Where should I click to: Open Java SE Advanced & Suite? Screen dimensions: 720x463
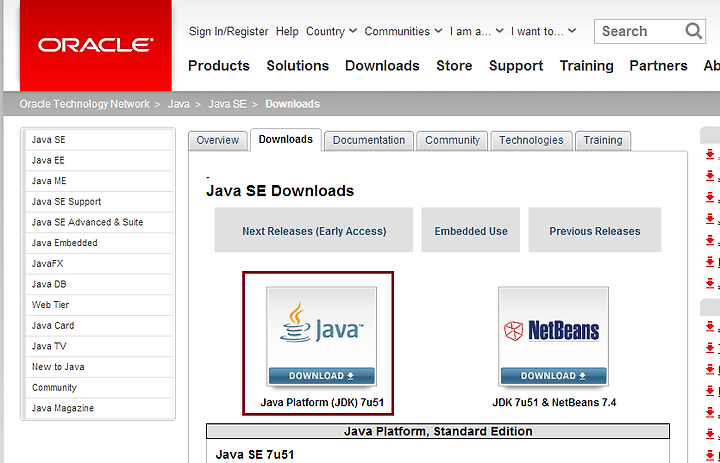[98, 222]
